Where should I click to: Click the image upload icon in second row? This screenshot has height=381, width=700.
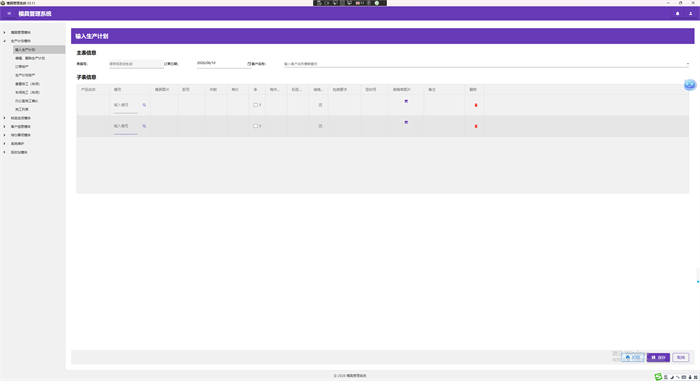406,122
